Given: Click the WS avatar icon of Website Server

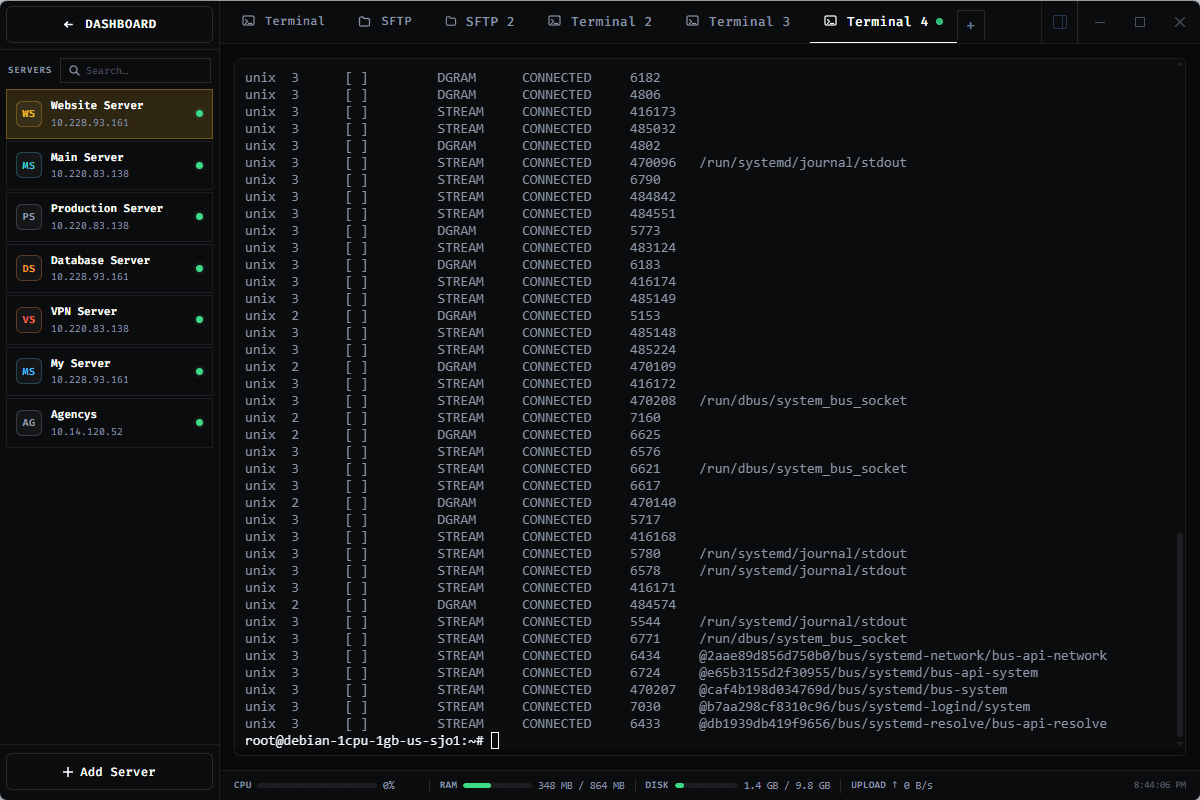Looking at the screenshot, I should 29,114.
